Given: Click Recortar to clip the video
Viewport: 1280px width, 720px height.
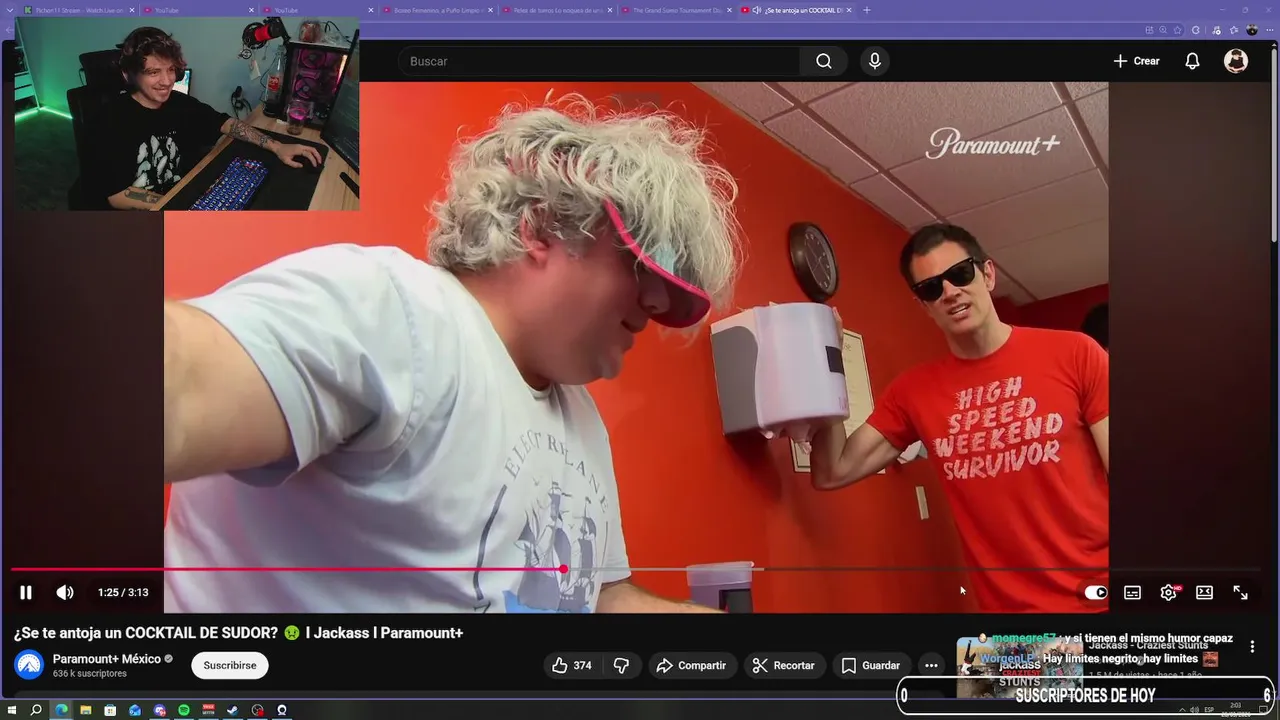Looking at the screenshot, I should [783, 665].
